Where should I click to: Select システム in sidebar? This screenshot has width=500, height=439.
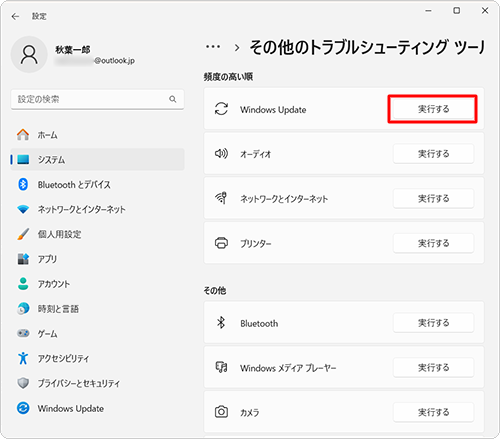97,159
